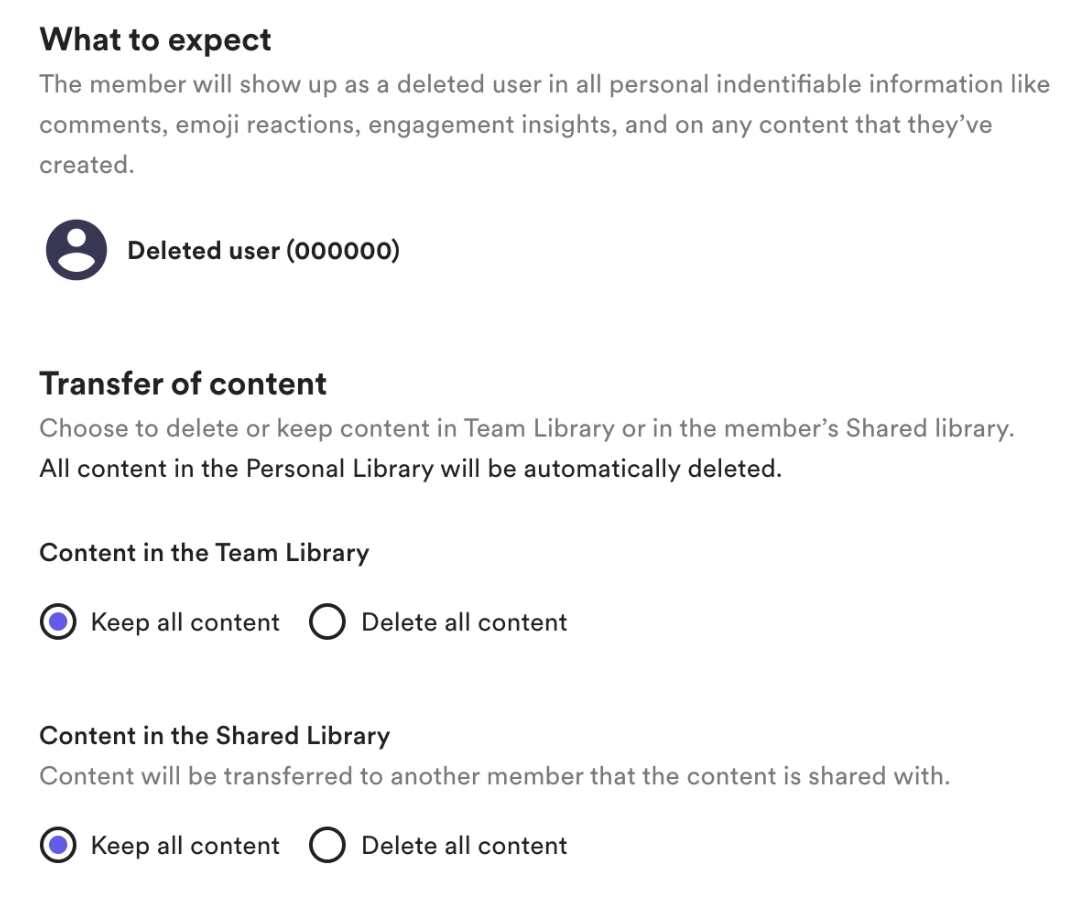Select Keep all content radio for Team Library

pos(58,622)
